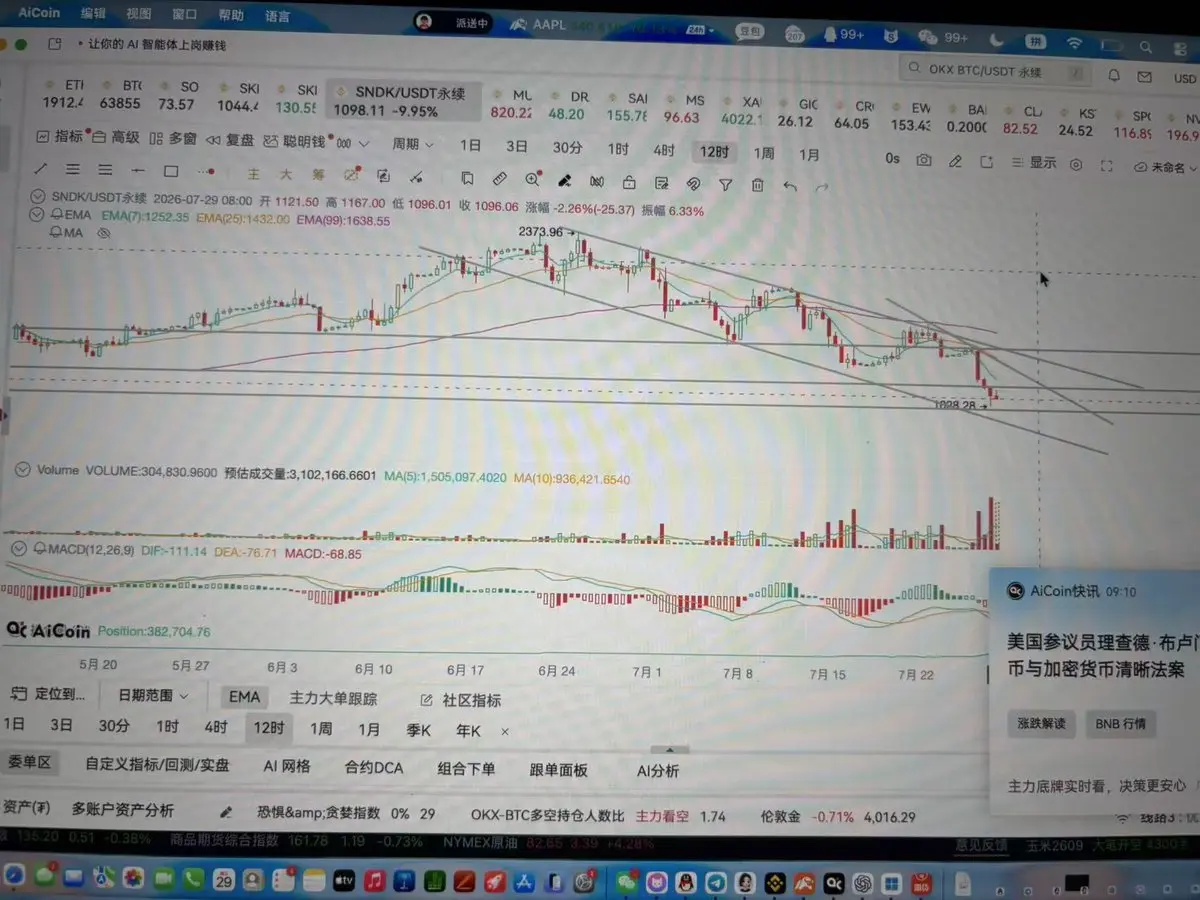
Task: Open notifications bell in AiCoin header
Action: click(1114, 76)
